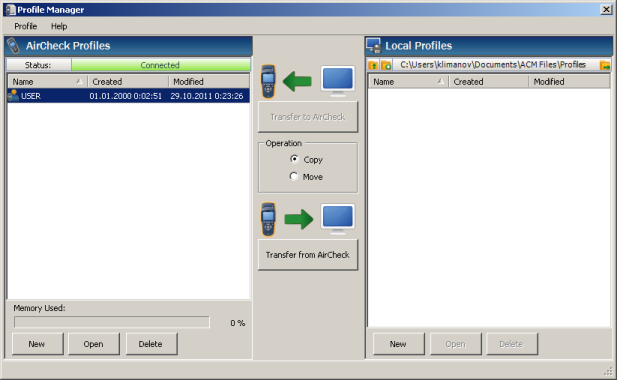Click the Local Profiles computer icon
Screen dimensions: 617x380
click(373, 46)
